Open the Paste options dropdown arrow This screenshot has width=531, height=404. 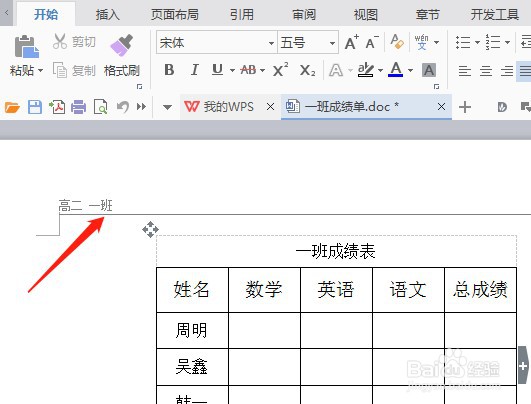click(x=41, y=71)
